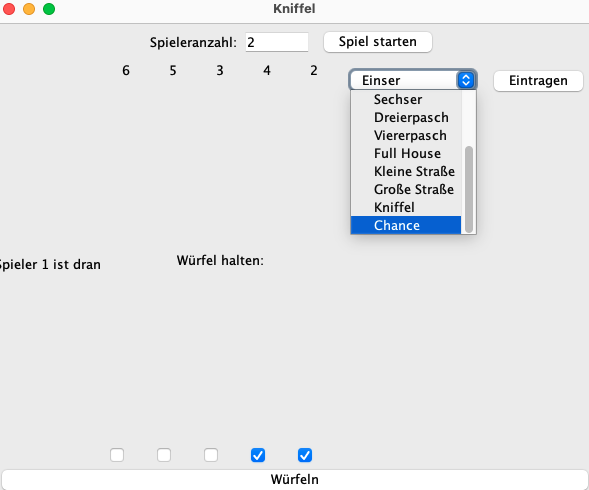Click the Spieler 1 ist dran text
The width and height of the screenshot is (589, 490).
pos(50,265)
